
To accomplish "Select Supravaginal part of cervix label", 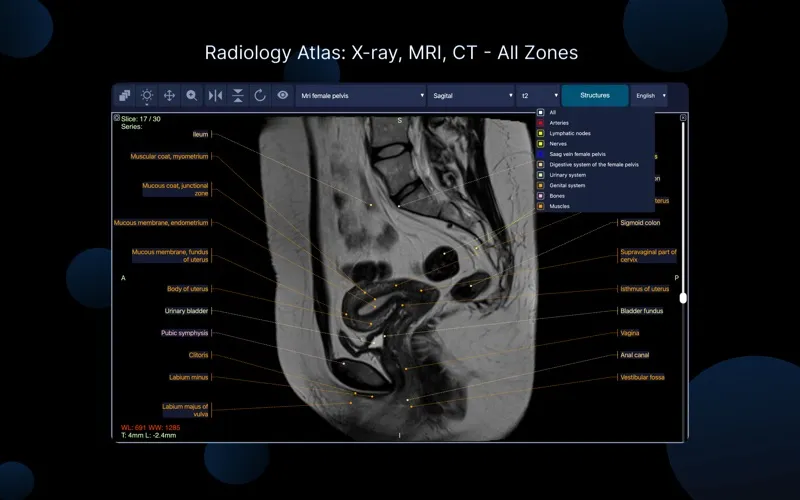I will tap(648, 256).
